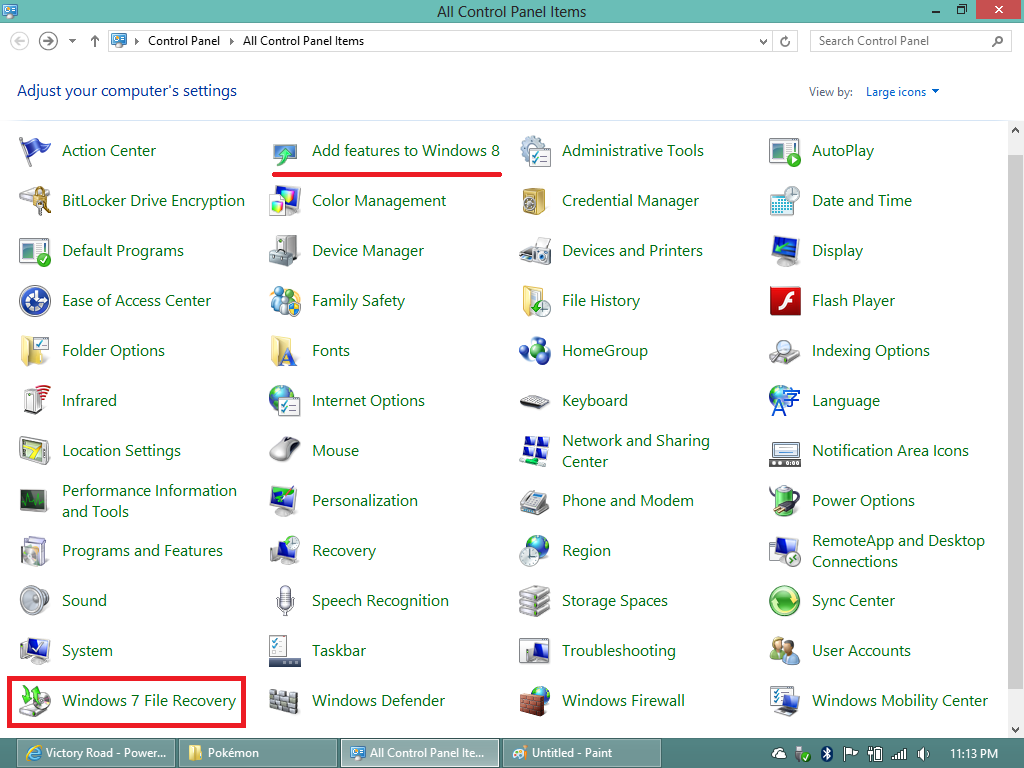The height and width of the screenshot is (768, 1024).
Task: Launch the Windows Firewall icon
Action: click(x=535, y=701)
